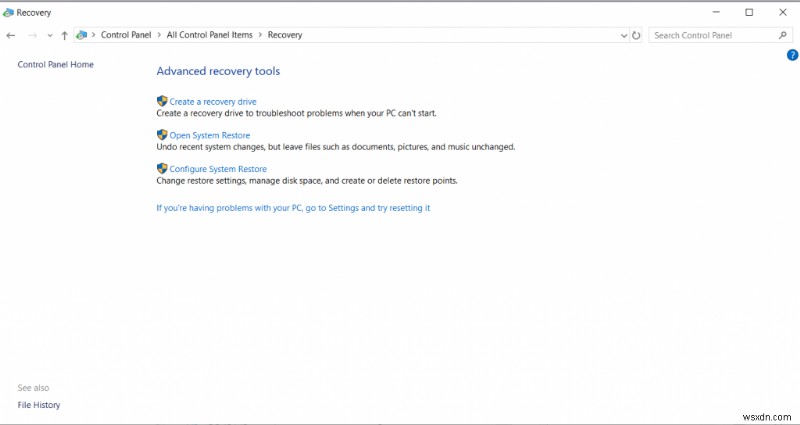This screenshot has height=425, width=800.
Task: Expand chevron after Control Panel breadcrumb
Action: [x=159, y=35]
